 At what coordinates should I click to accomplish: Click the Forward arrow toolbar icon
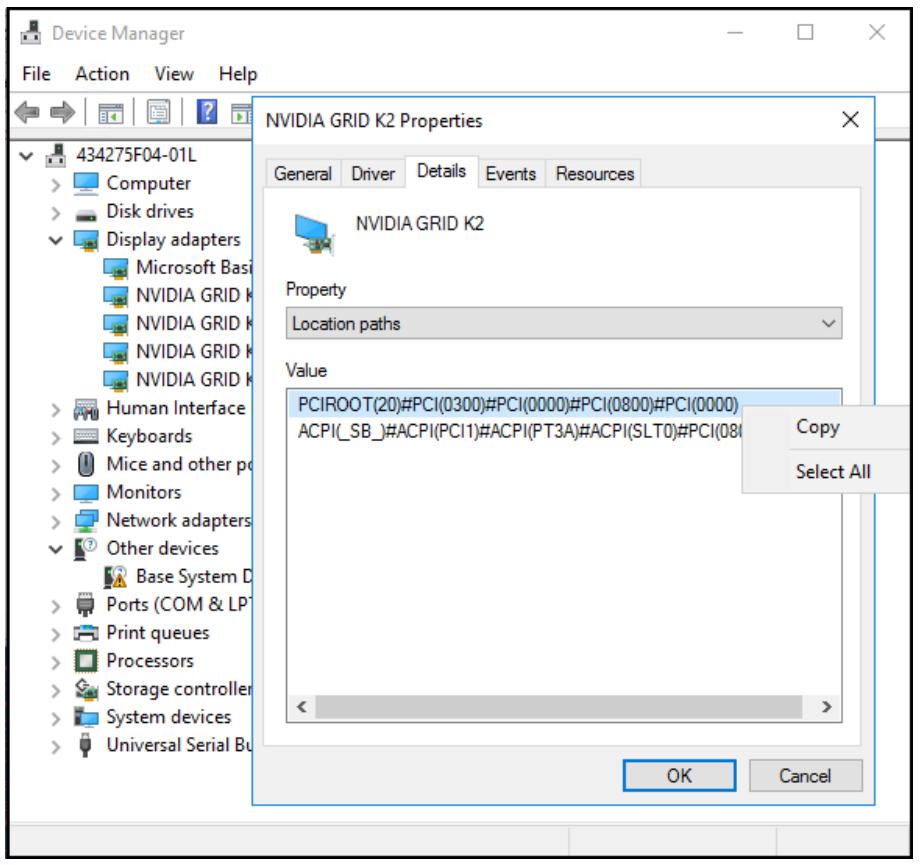(62, 112)
